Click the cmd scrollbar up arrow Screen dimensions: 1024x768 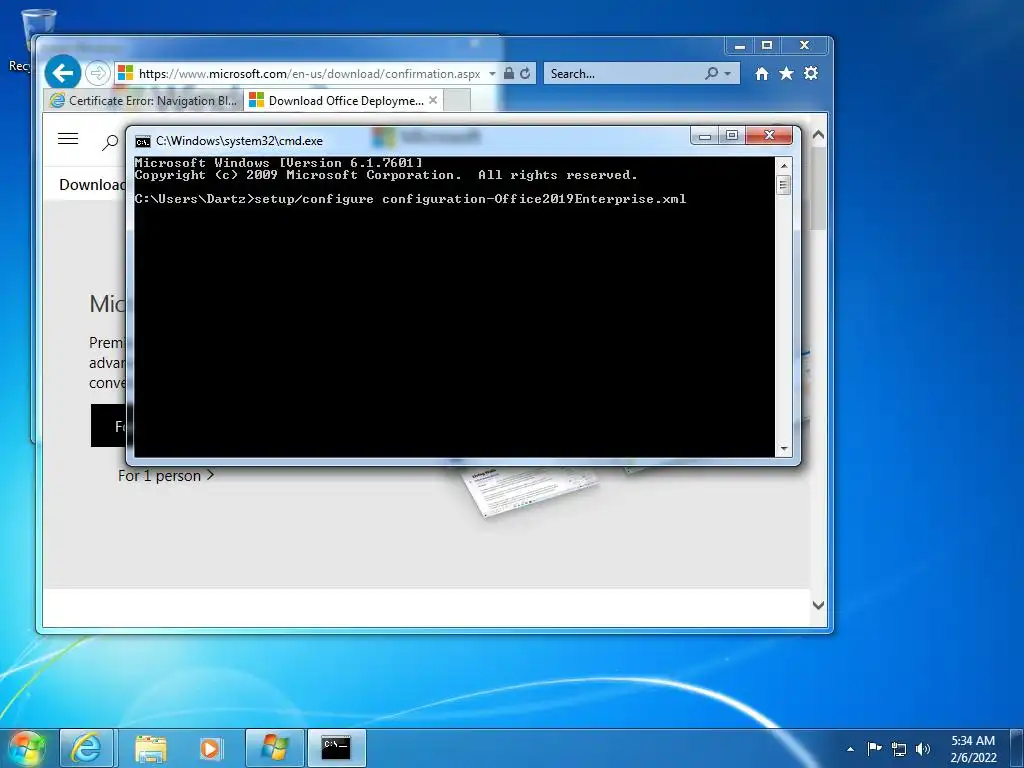coord(784,166)
